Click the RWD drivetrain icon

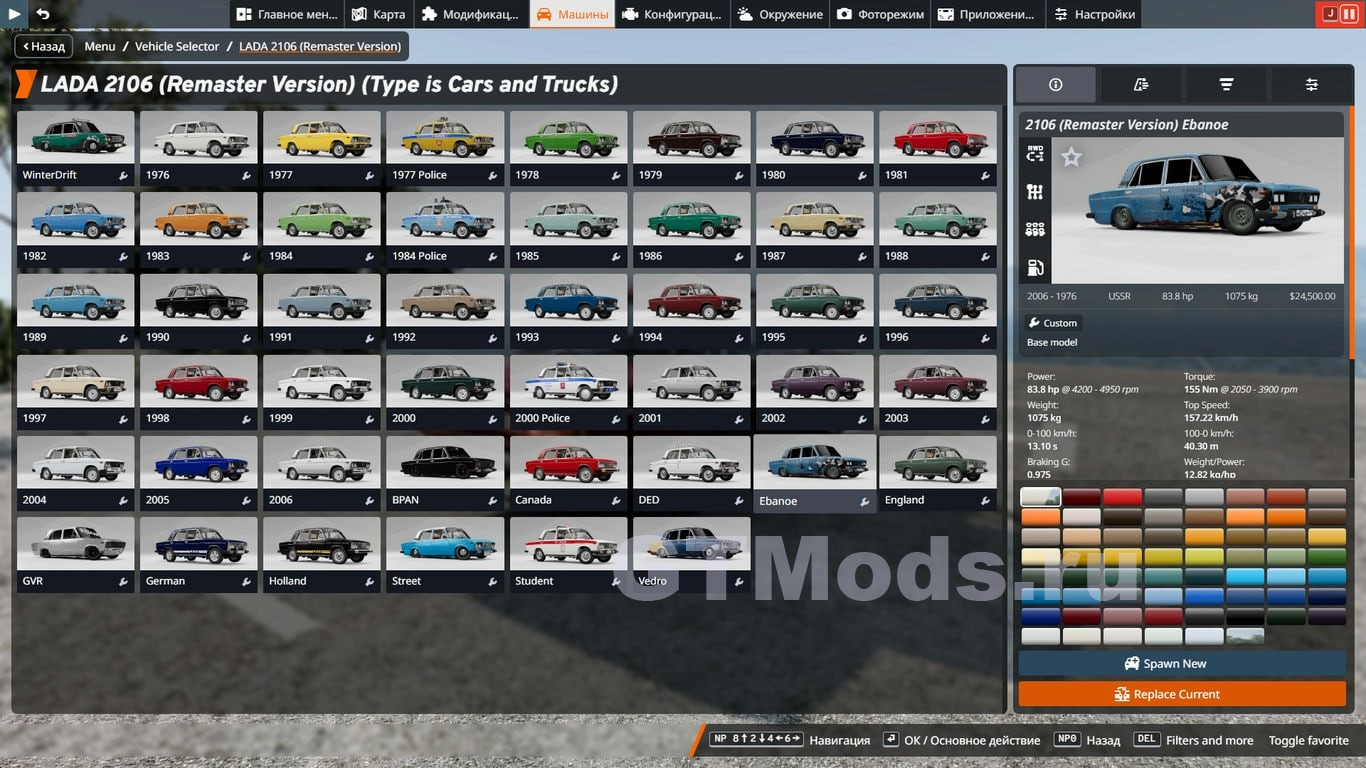[1035, 154]
